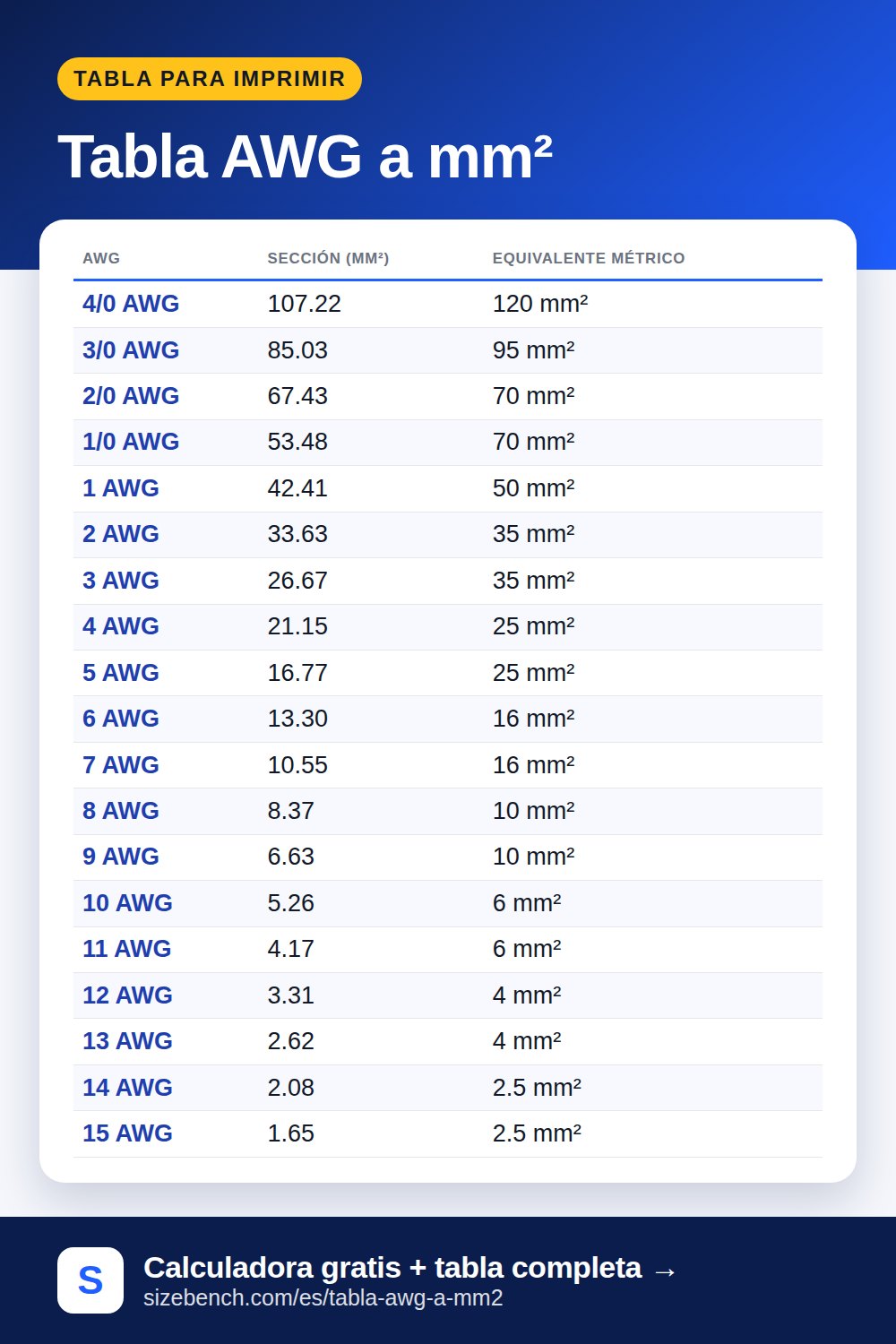The image size is (896, 1344).
Task: Click the section value 8.37
Action: [291, 811]
